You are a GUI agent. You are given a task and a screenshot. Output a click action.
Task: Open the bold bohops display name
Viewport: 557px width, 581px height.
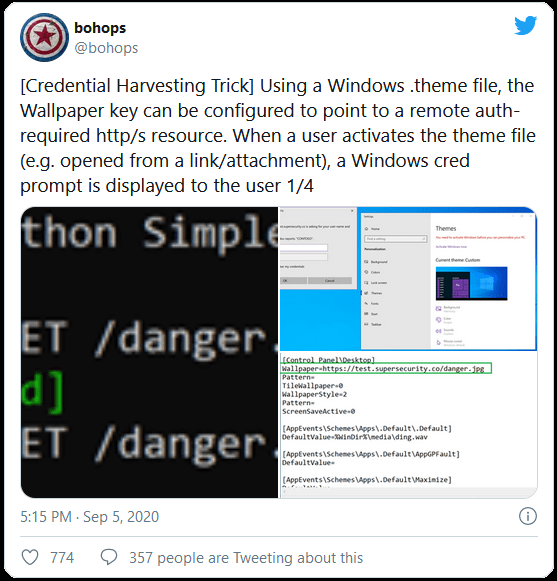coord(100,28)
